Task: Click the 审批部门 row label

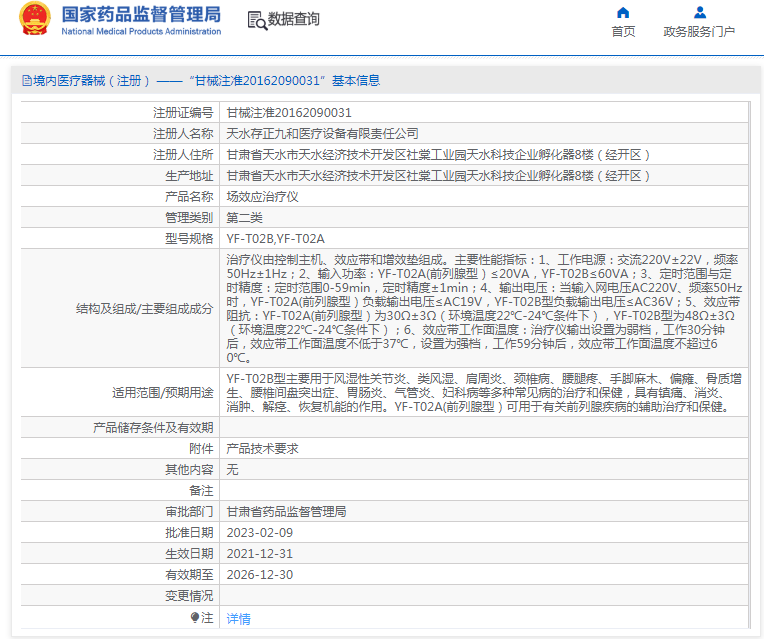Action: [189, 511]
